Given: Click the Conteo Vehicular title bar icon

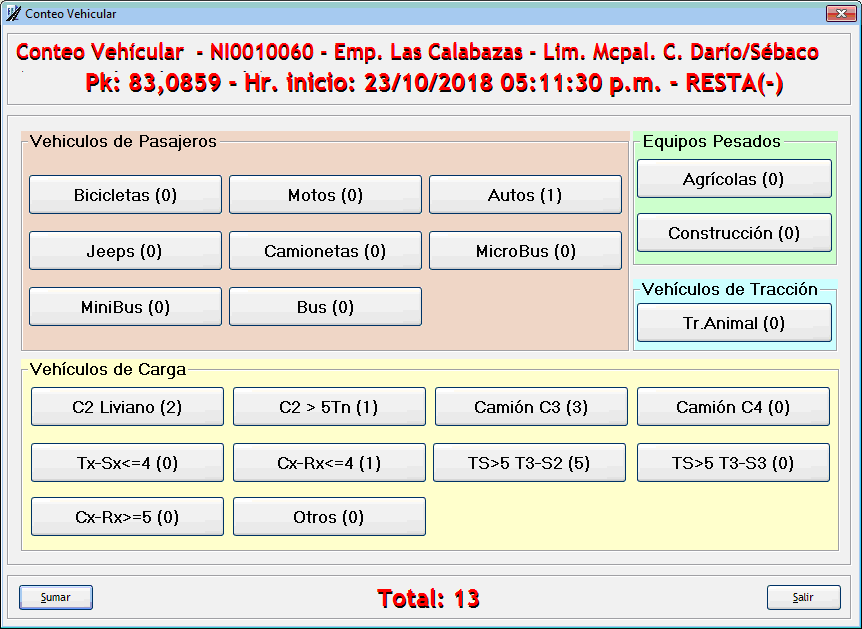Looking at the screenshot, I should tap(13, 14).
